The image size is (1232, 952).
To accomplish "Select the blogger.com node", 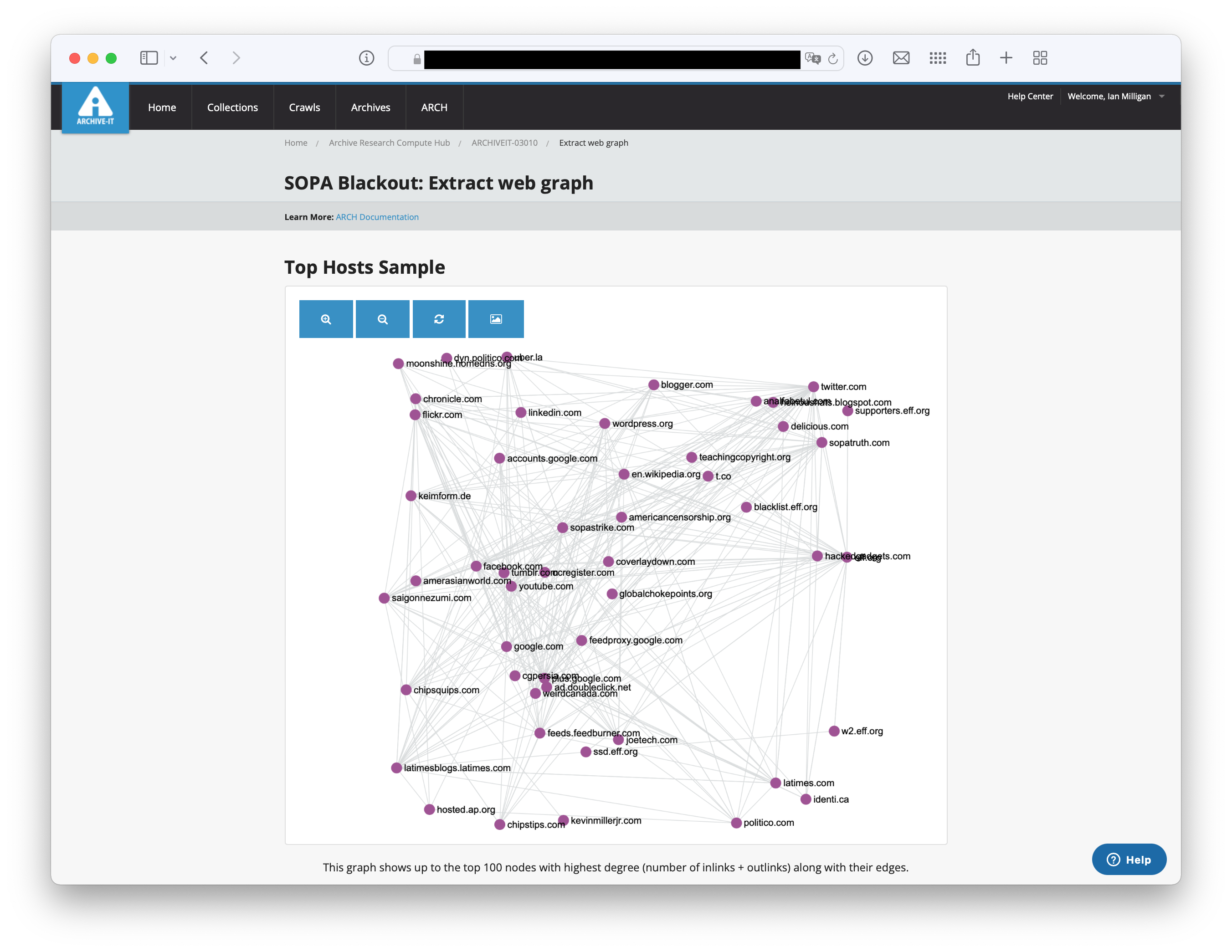I will click(653, 384).
